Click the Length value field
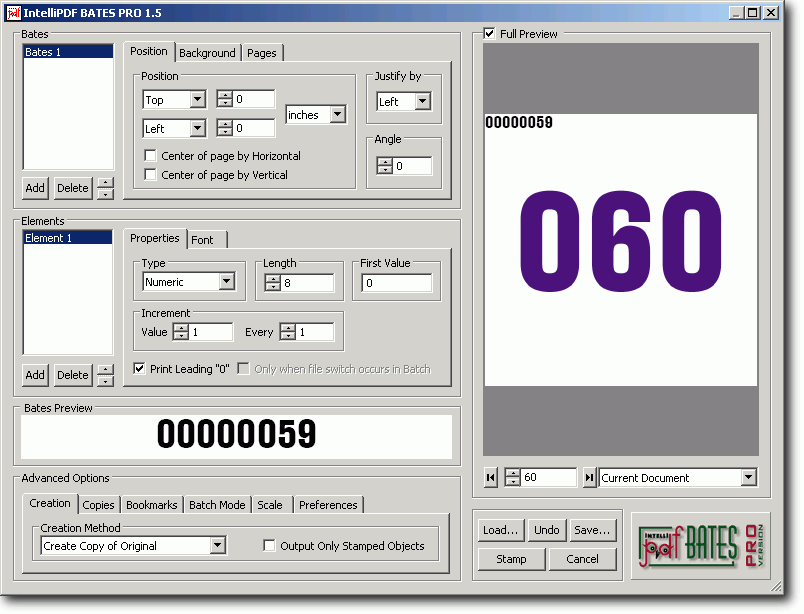Image resolution: width=804 pixels, height=614 pixels. tap(307, 283)
